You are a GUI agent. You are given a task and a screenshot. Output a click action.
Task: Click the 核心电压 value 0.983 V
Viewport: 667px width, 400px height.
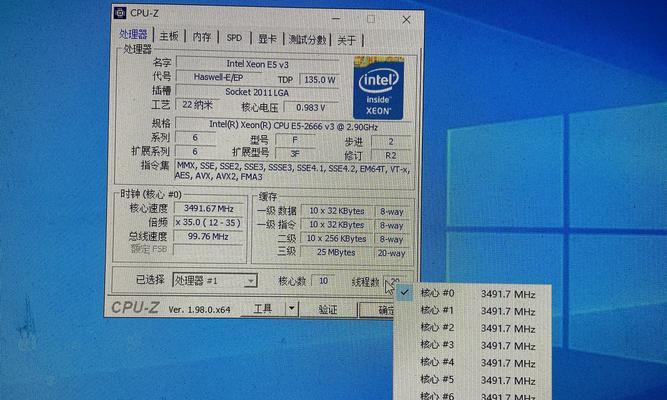311,108
